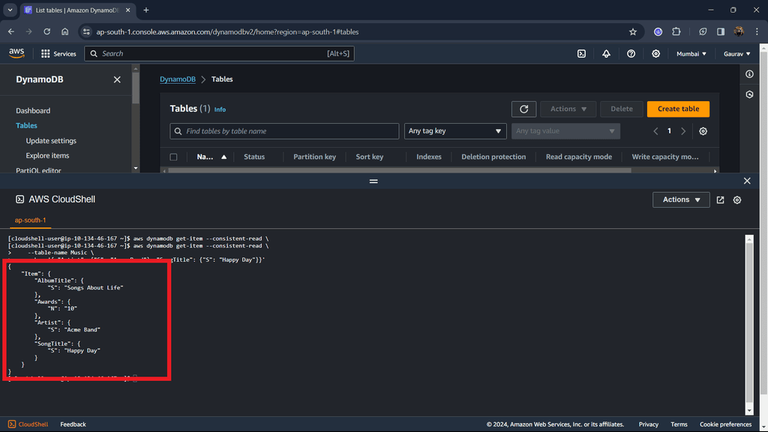Image resolution: width=768 pixels, height=432 pixels.
Task: Open the help question mark menu
Action: (x=631, y=54)
